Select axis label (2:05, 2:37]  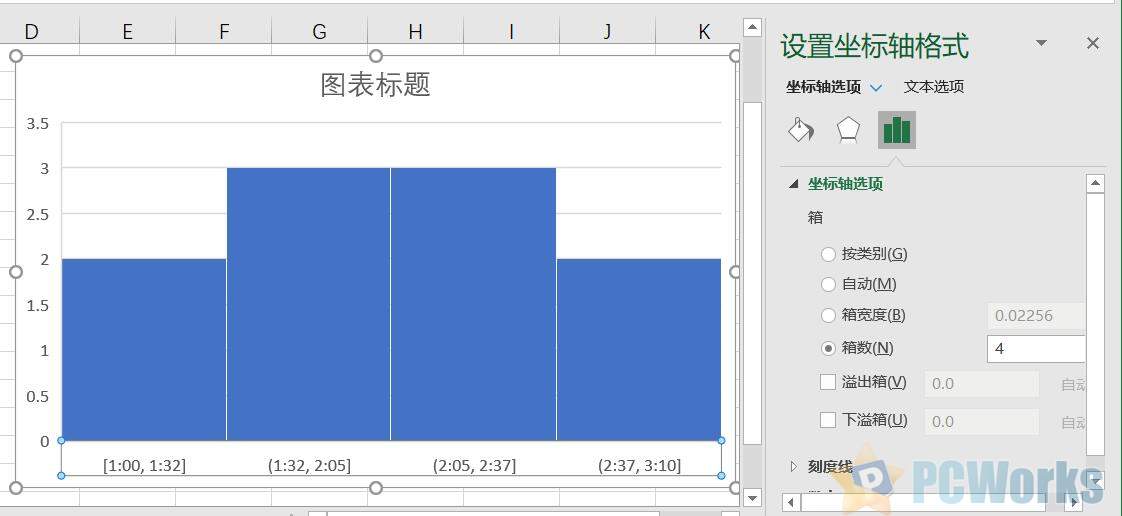click(x=474, y=466)
